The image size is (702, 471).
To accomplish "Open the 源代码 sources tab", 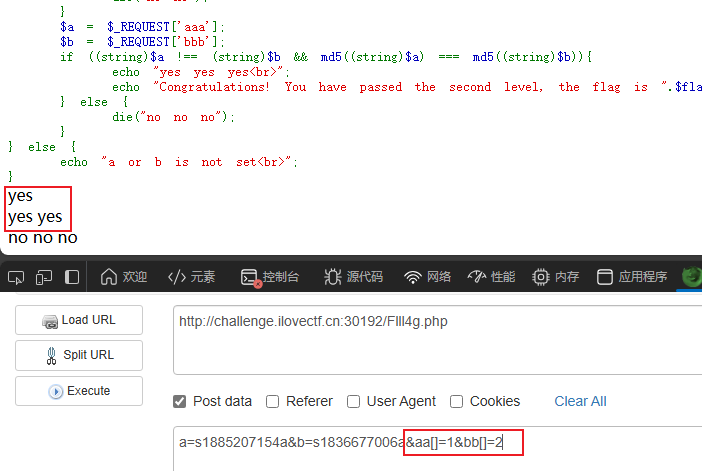I will point(353,277).
